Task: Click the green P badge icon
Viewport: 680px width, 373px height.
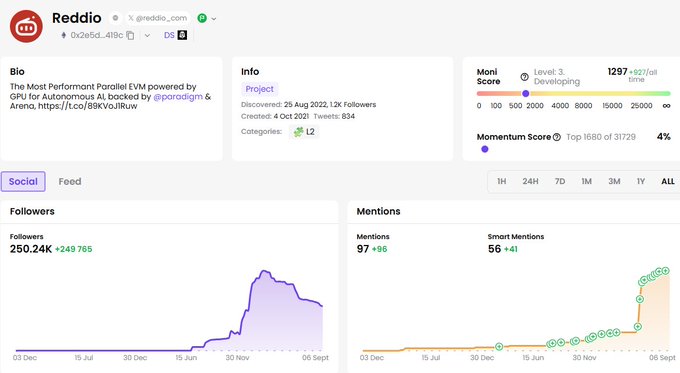Action: [x=202, y=18]
